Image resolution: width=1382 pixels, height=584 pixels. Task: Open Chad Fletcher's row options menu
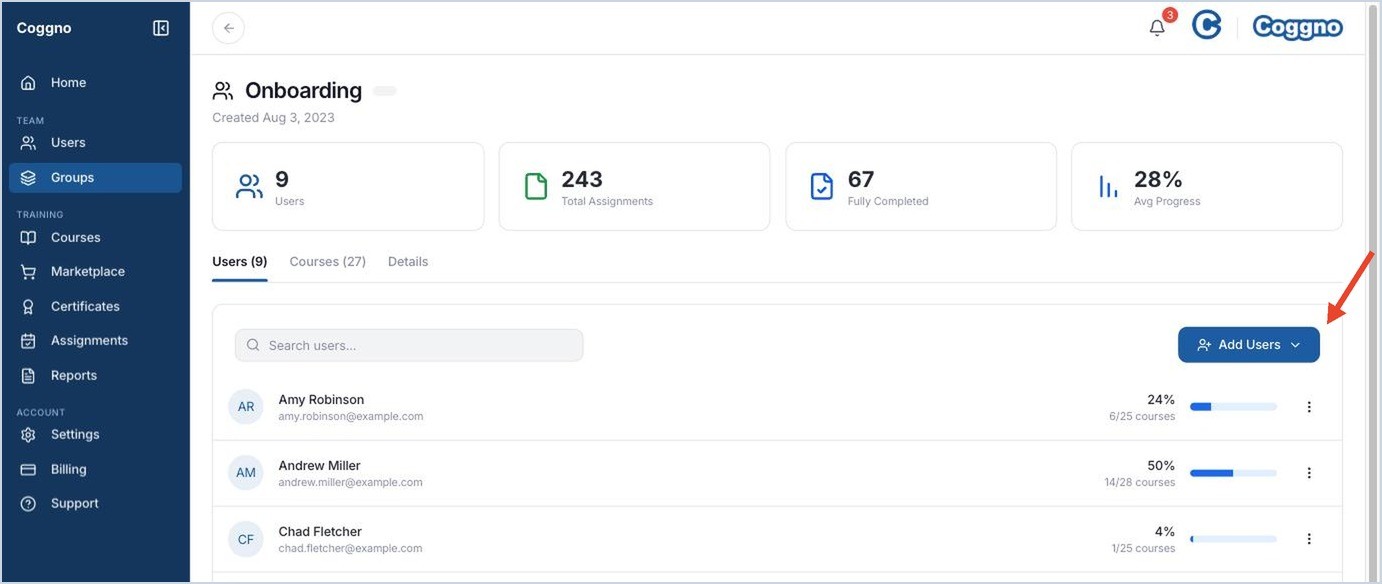(x=1309, y=539)
